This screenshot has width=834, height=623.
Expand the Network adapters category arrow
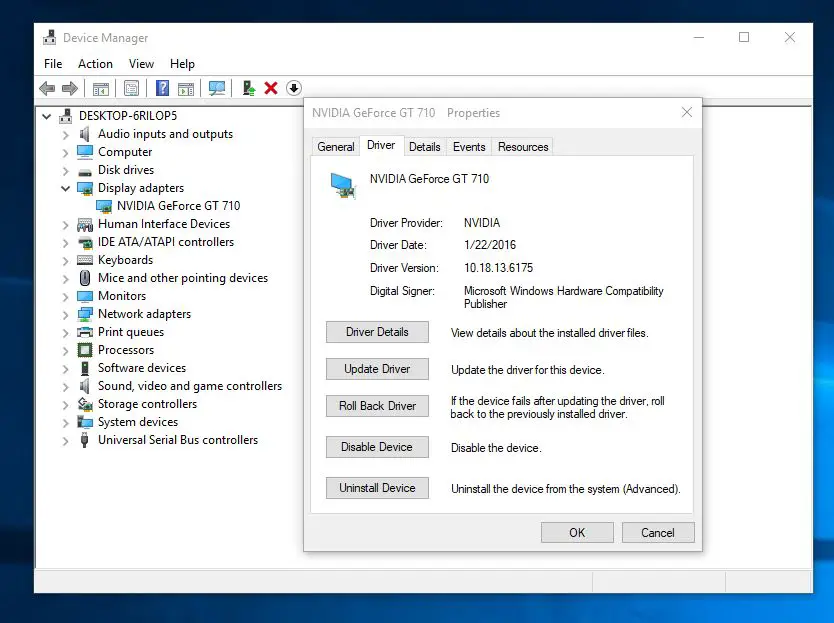[65, 315]
